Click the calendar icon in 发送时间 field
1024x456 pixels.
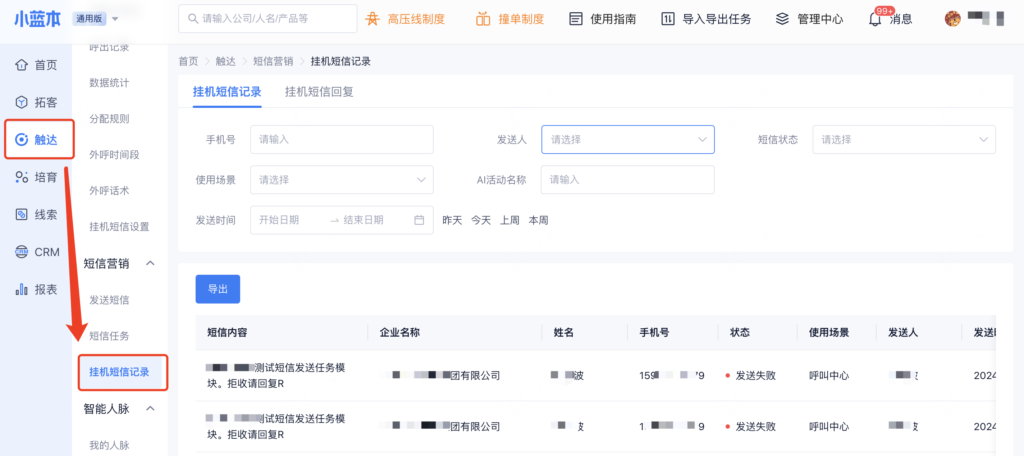(419, 220)
